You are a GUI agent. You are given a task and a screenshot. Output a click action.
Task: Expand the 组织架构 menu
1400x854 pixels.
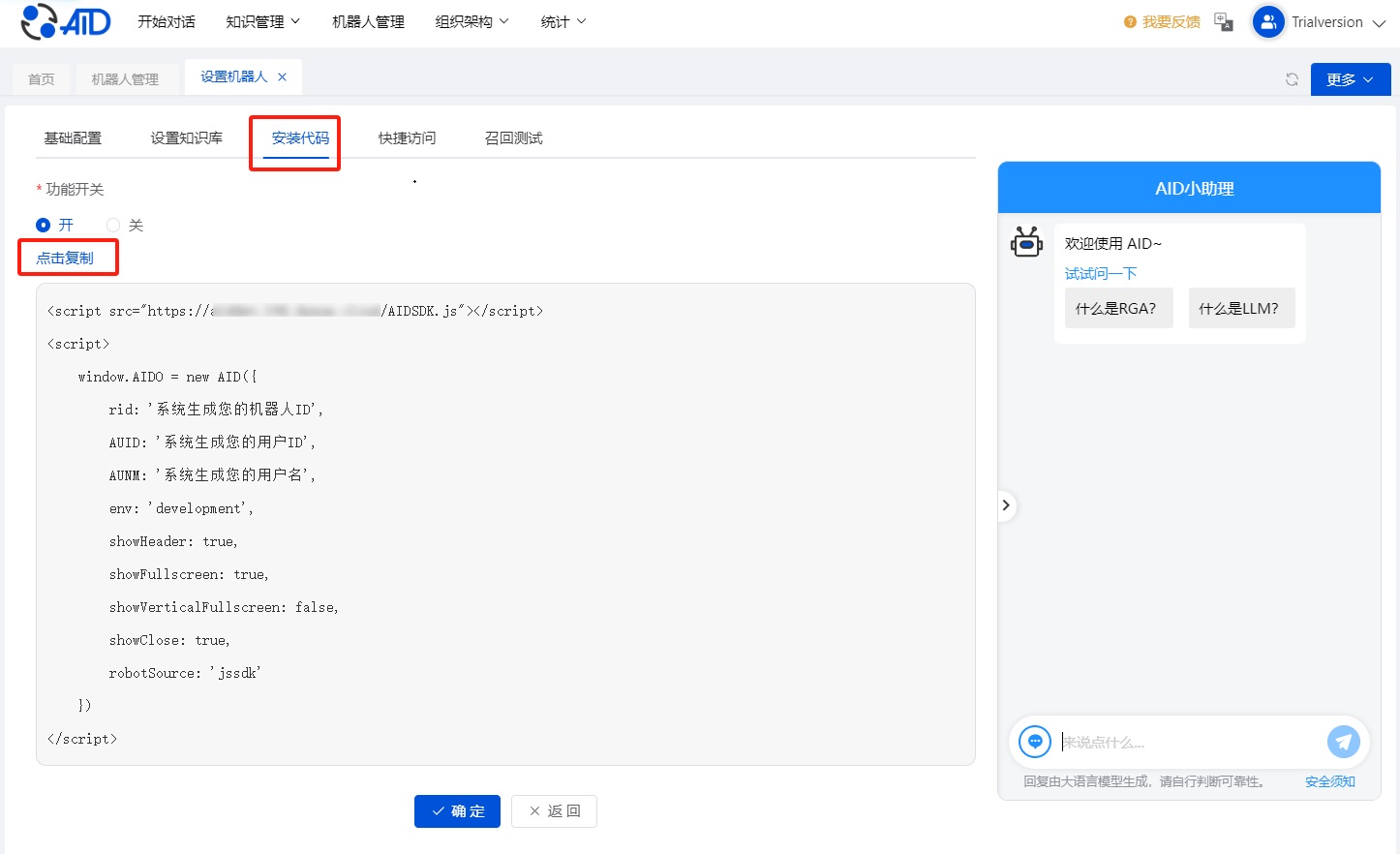472,21
